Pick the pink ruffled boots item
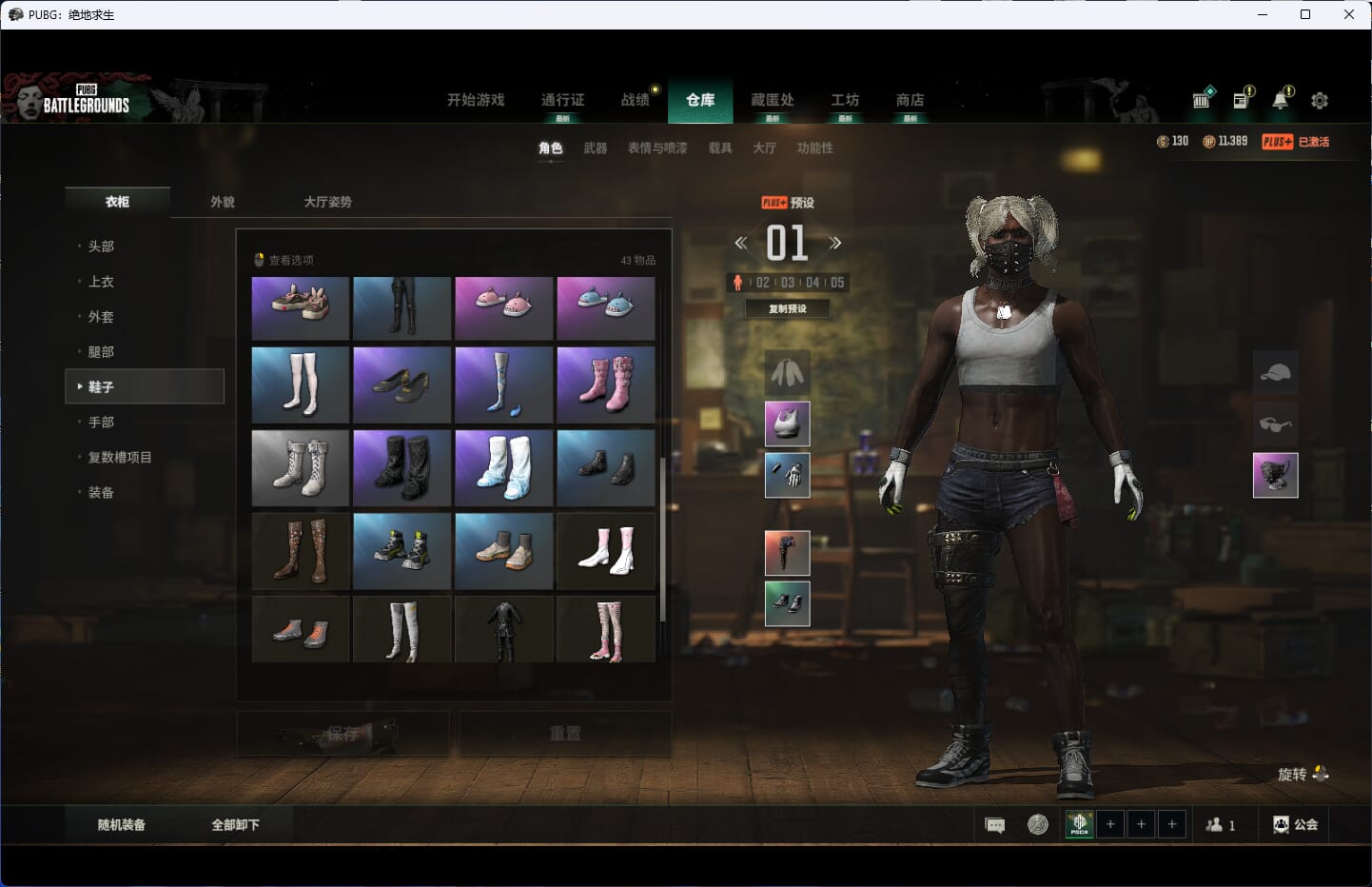The height and width of the screenshot is (887, 1372). click(606, 384)
